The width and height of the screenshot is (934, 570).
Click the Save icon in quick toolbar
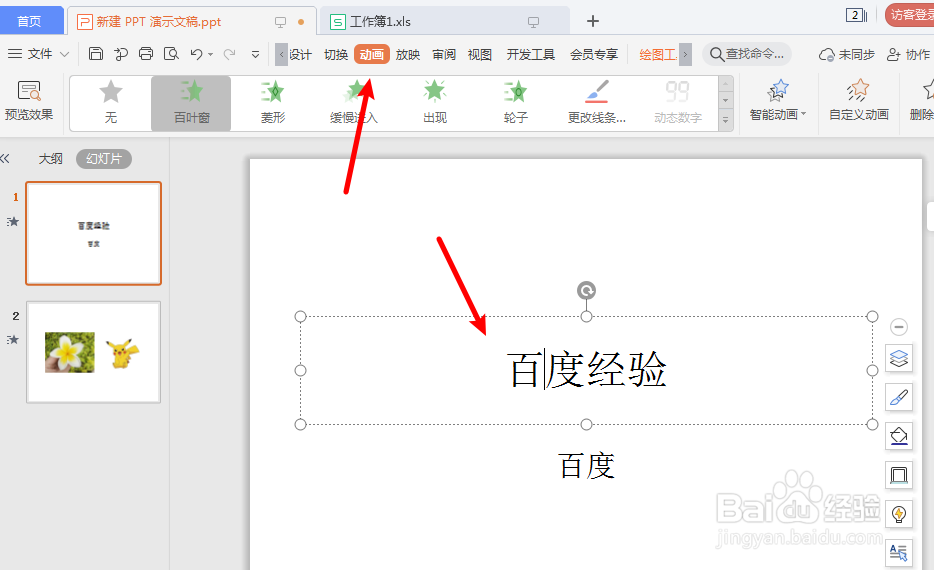96,54
